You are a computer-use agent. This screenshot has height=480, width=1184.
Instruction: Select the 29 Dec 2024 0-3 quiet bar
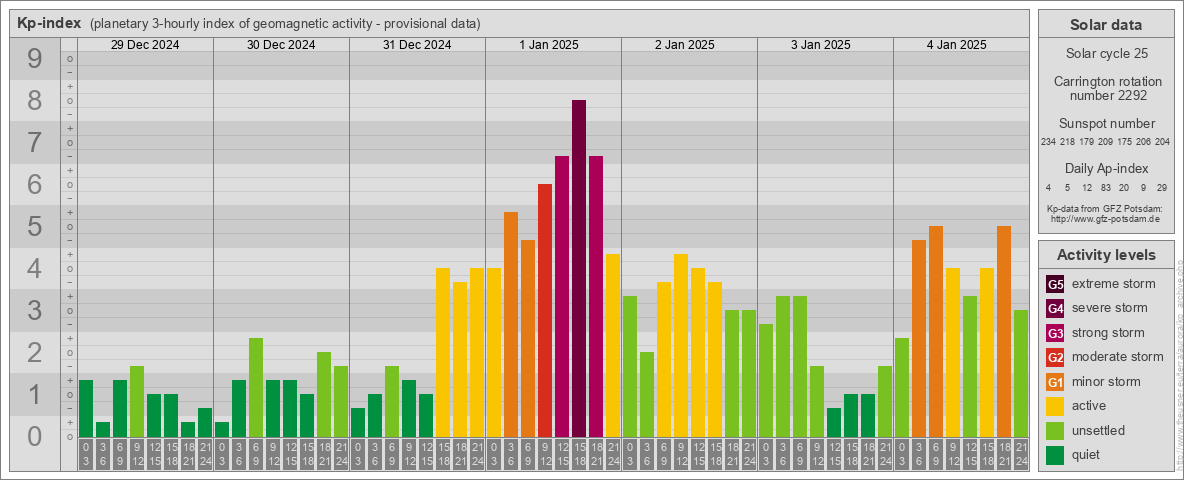click(x=86, y=409)
